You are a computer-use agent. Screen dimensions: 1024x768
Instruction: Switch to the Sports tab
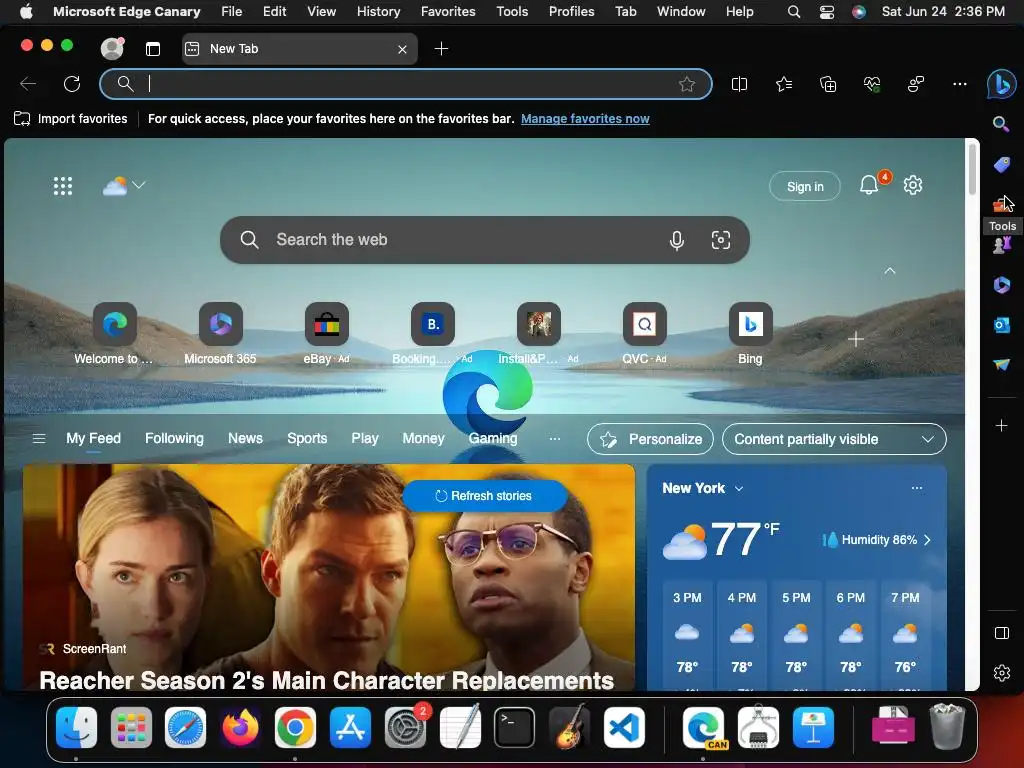(307, 439)
